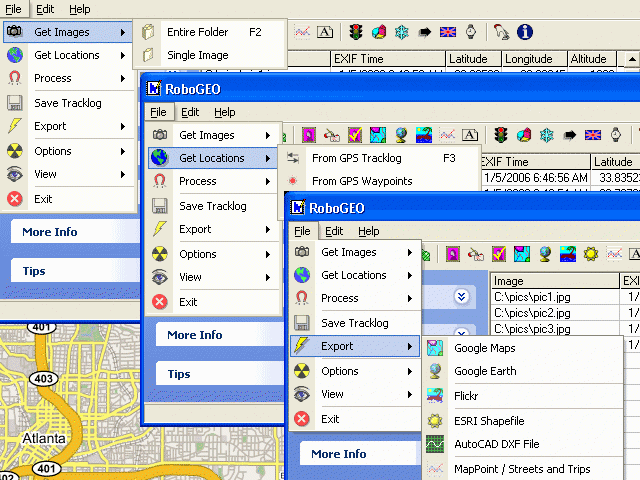Select the C:\pics\pic1.jpg row
This screenshot has height=480, width=640.
[554, 297]
